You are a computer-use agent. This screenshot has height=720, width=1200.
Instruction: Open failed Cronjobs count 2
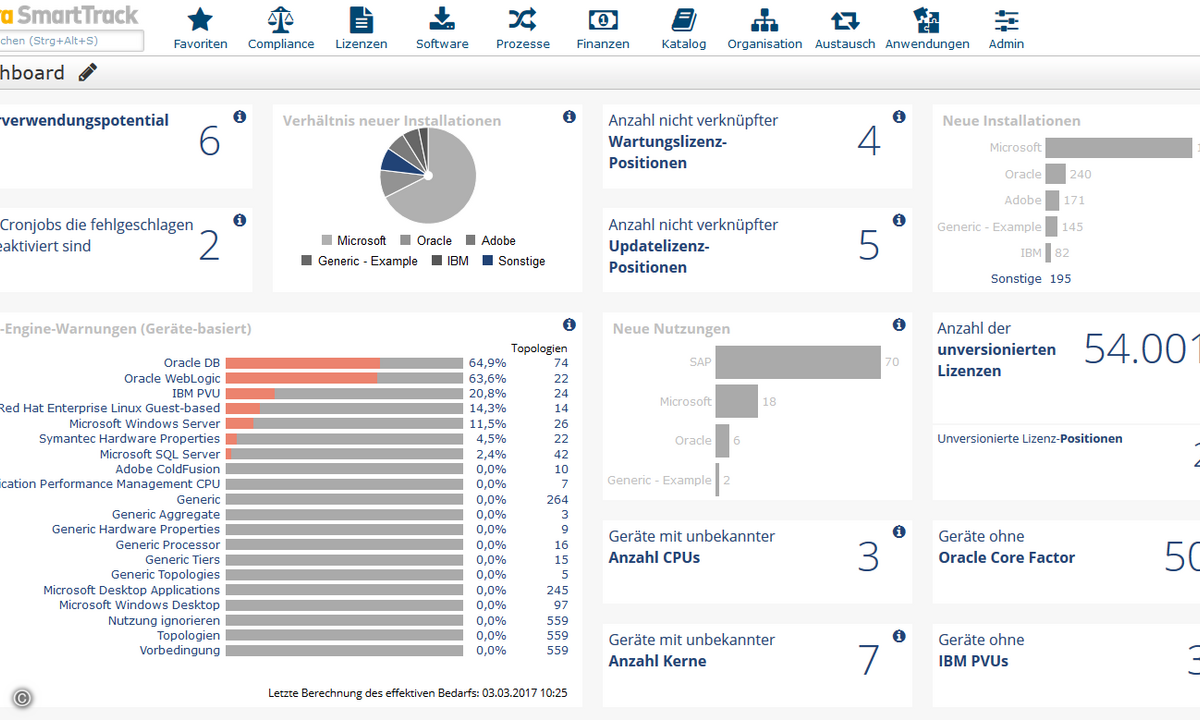click(x=209, y=245)
